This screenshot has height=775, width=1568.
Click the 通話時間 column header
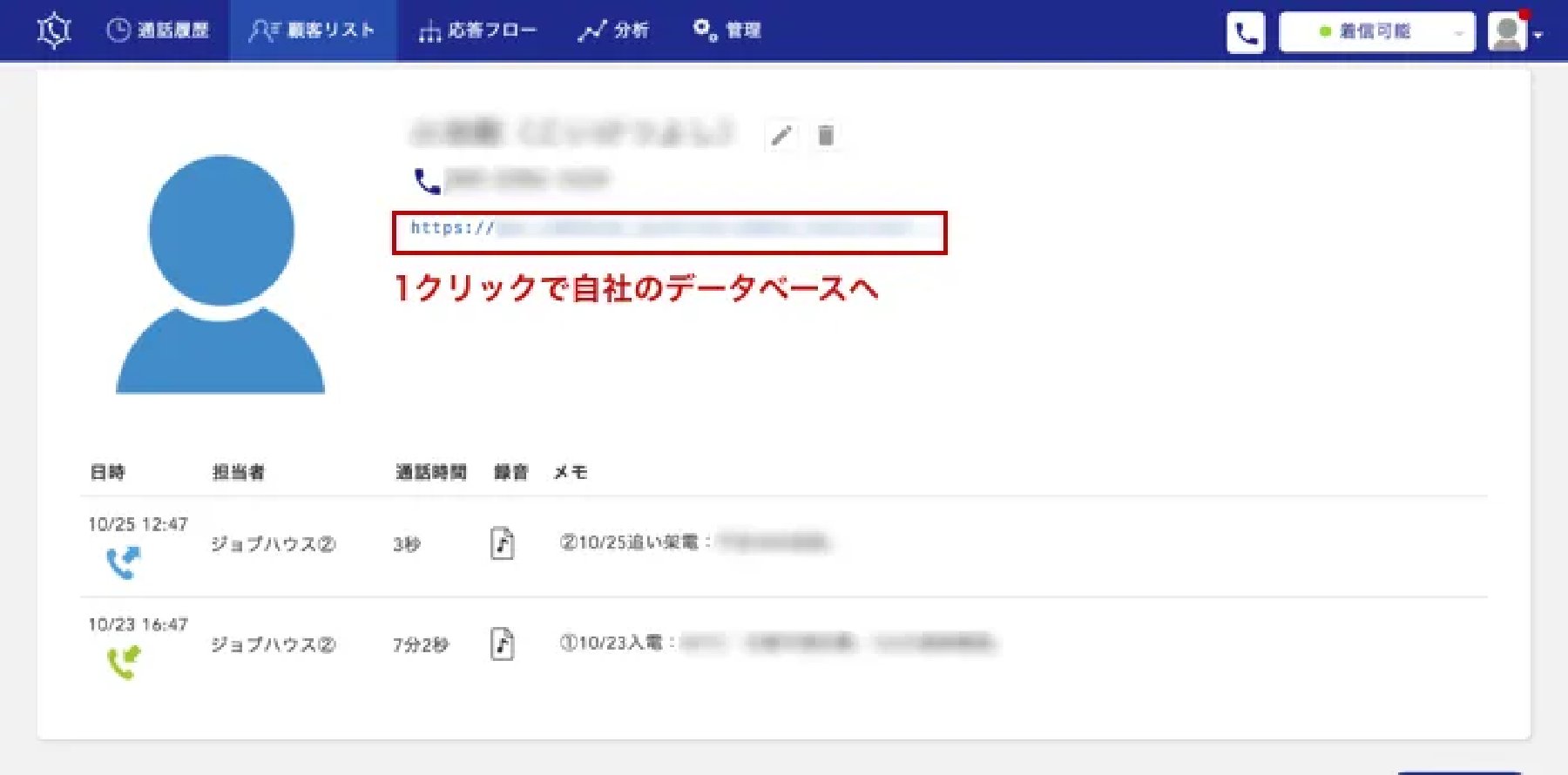point(431,472)
